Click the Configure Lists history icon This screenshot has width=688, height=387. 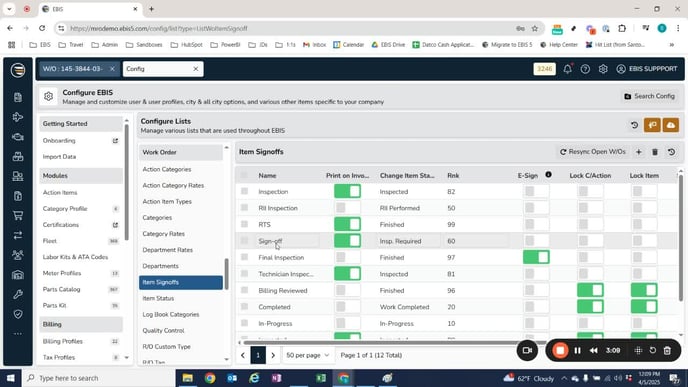634,125
